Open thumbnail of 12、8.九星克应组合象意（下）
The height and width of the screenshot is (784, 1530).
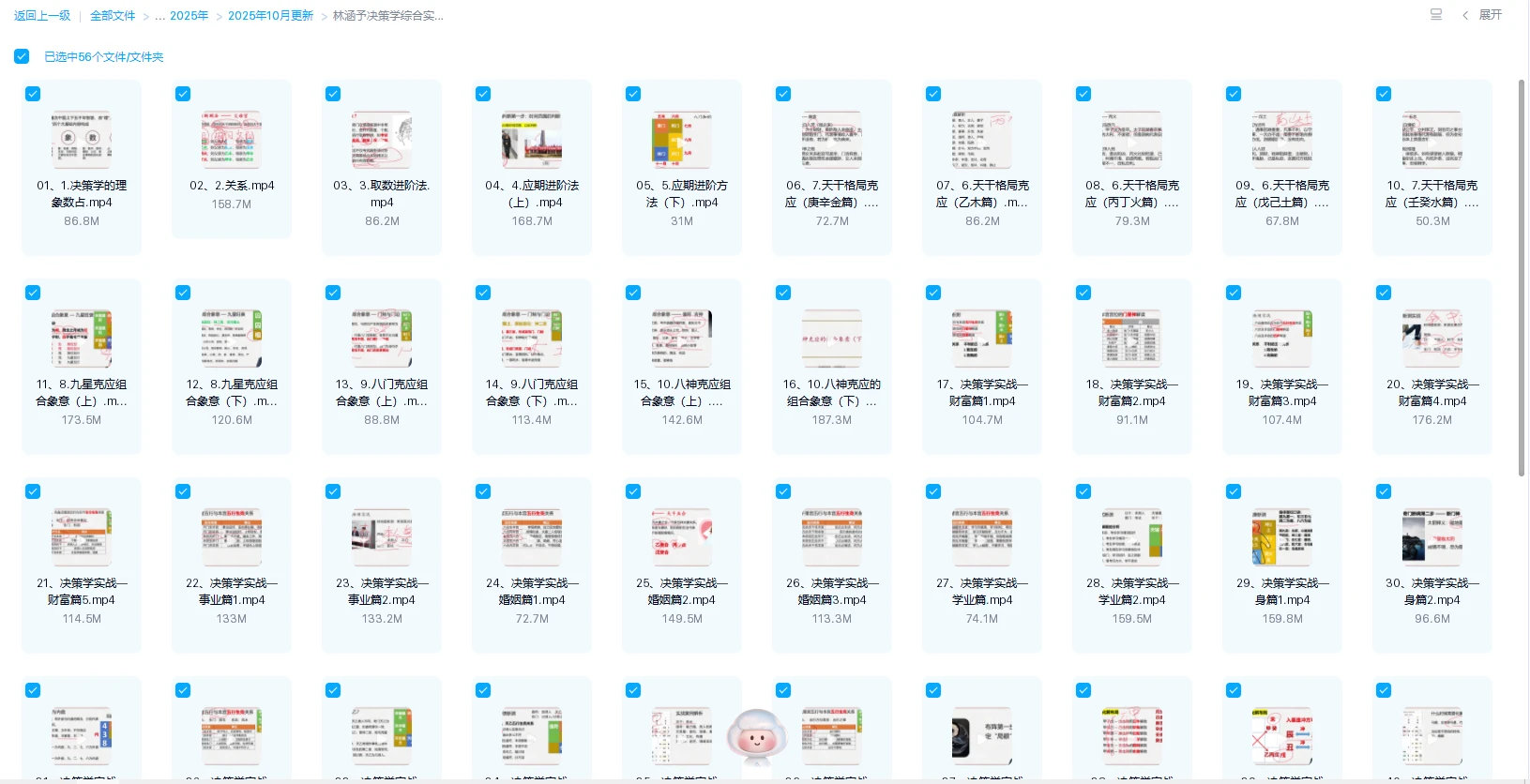tap(232, 339)
